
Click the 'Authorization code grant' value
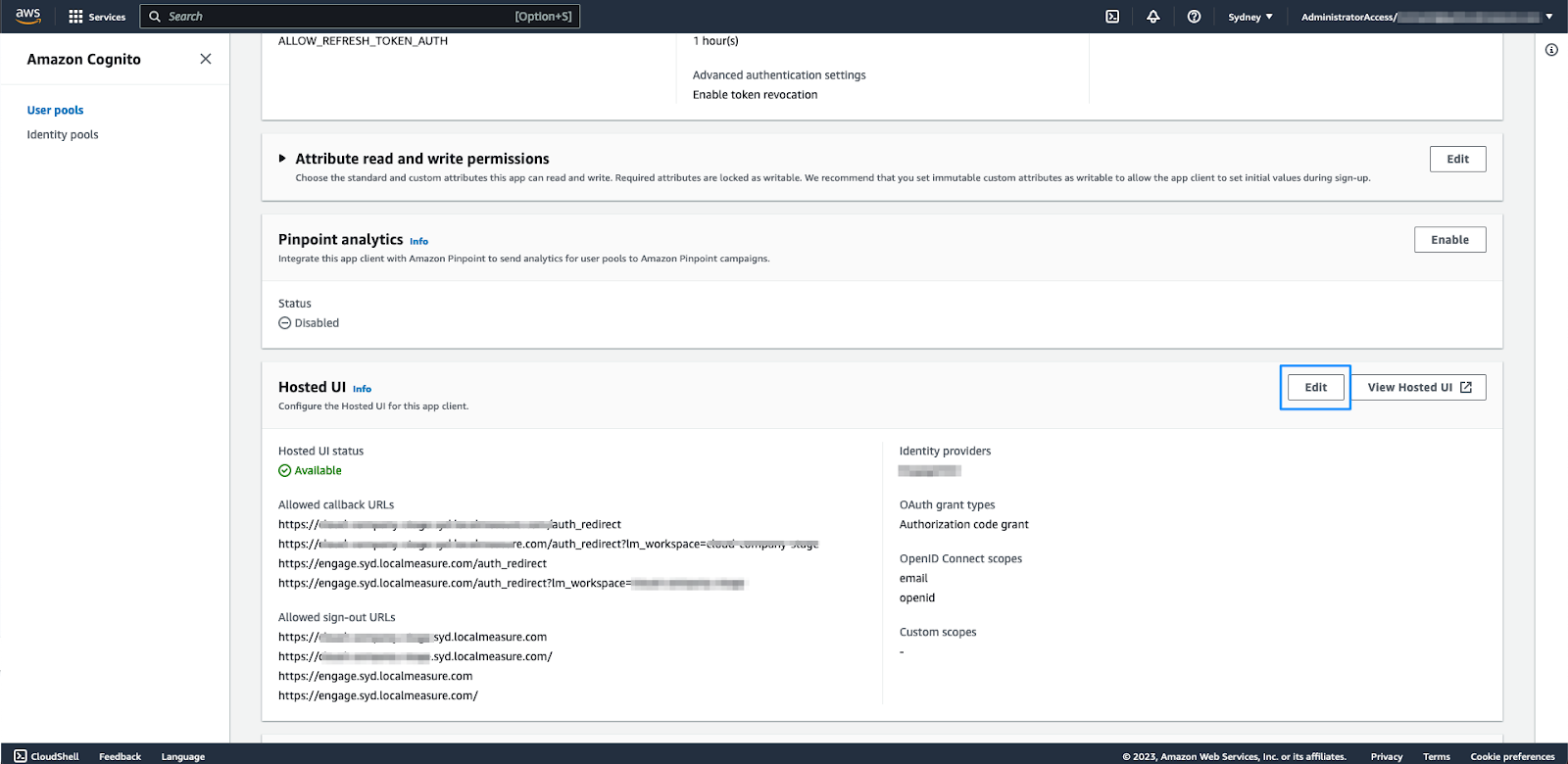click(x=964, y=525)
